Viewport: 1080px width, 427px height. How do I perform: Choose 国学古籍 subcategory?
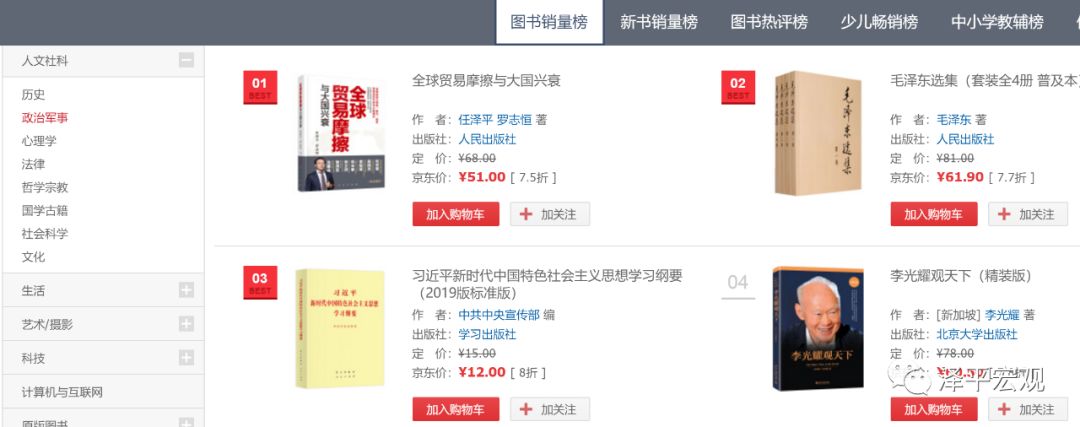tap(45, 210)
